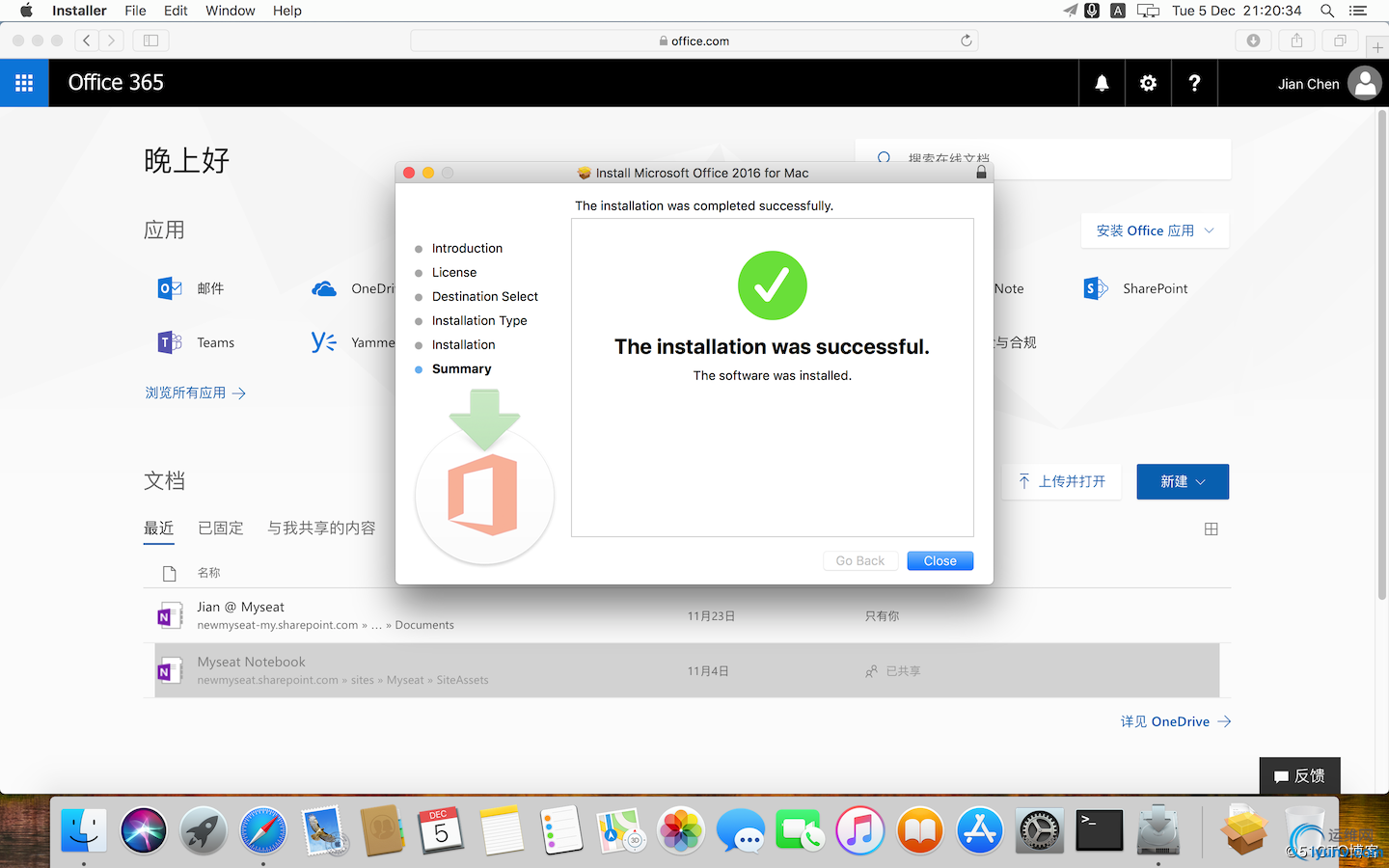Viewport: 1389px width, 868px height.
Task: Click the office.com address bar
Action: 694,41
